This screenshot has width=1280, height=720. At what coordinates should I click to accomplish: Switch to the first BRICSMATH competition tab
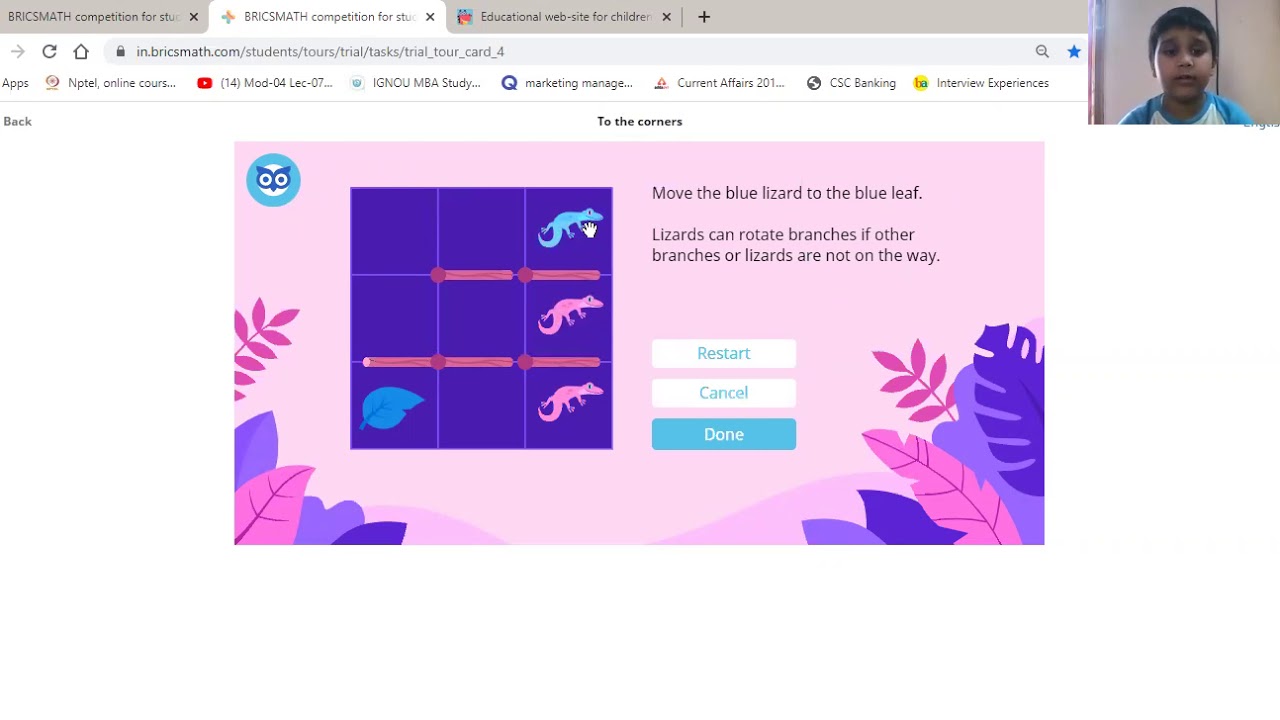point(93,17)
